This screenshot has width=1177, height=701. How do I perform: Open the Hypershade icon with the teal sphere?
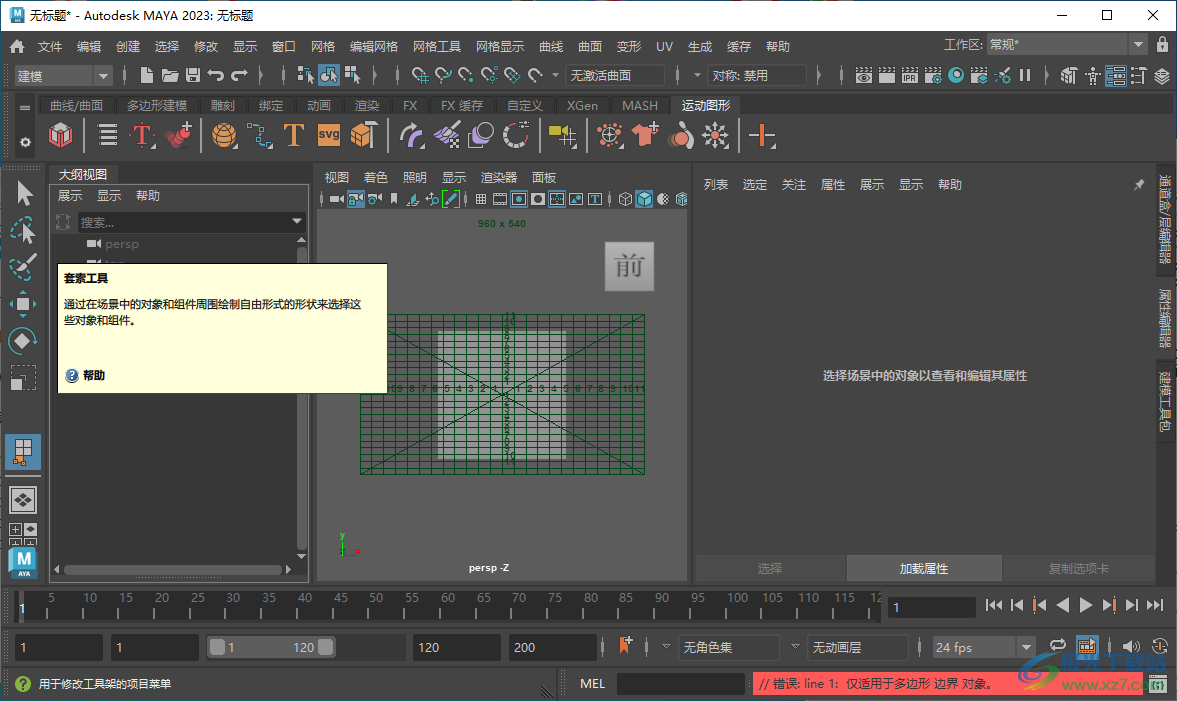(956, 75)
